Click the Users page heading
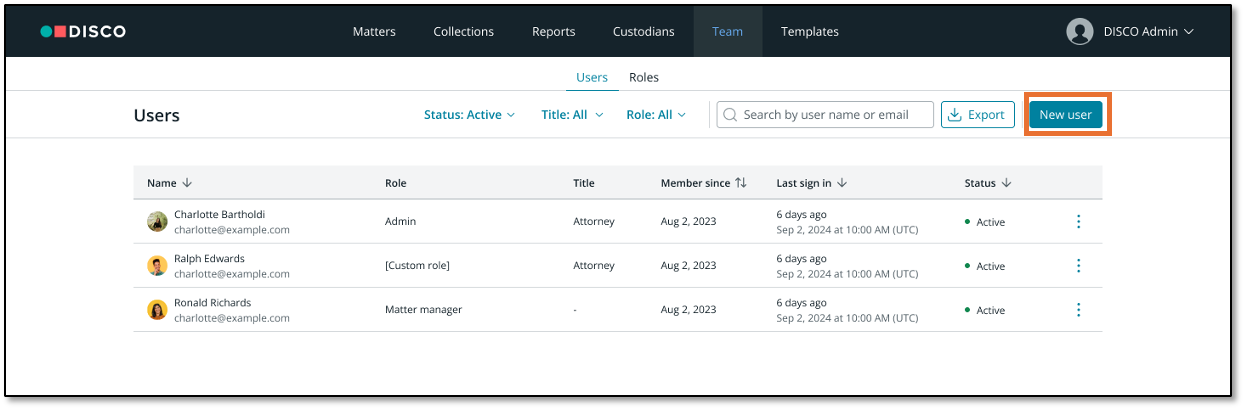Image resolution: width=1246 pixels, height=410 pixels. point(157,115)
